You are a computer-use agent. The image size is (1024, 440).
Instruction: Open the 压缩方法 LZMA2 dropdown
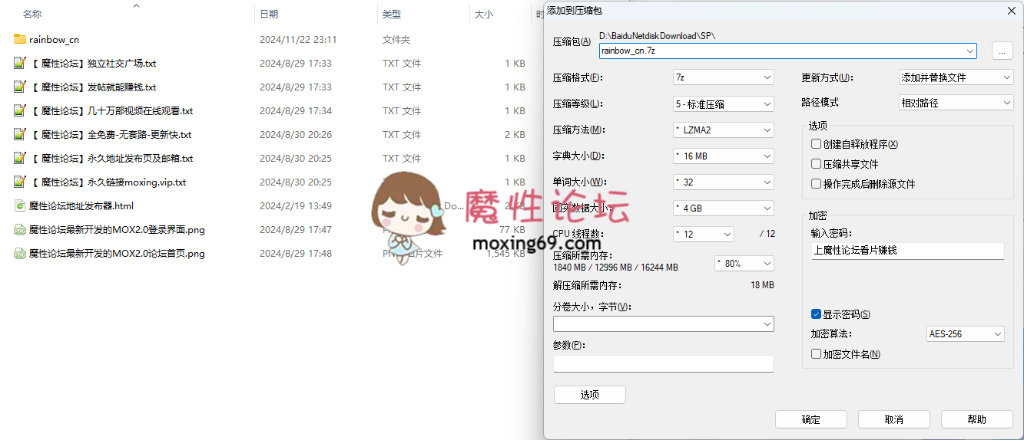coord(723,130)
